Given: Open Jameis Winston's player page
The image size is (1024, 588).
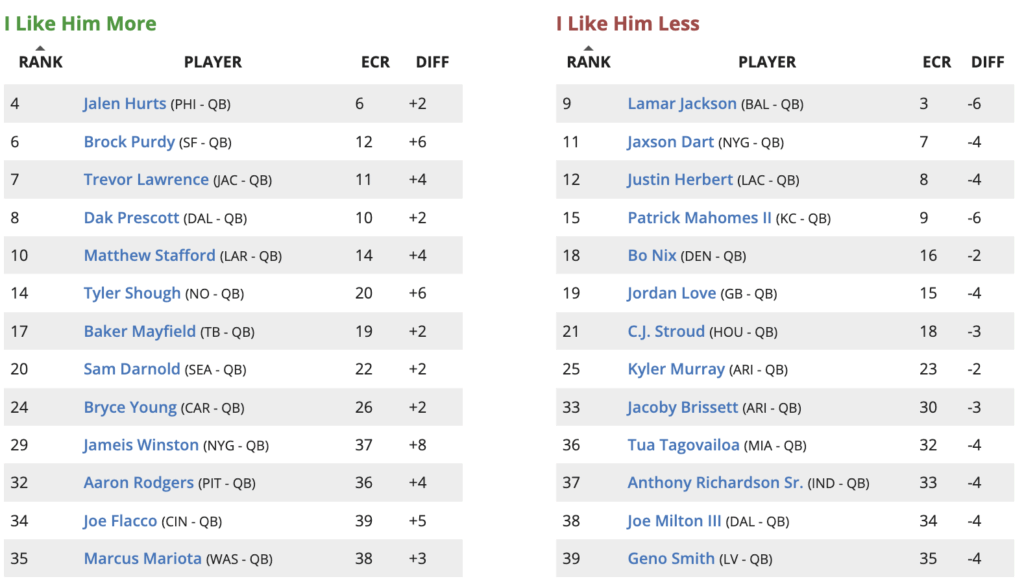Looking at the screenshot, I should [x=141, y=445].
